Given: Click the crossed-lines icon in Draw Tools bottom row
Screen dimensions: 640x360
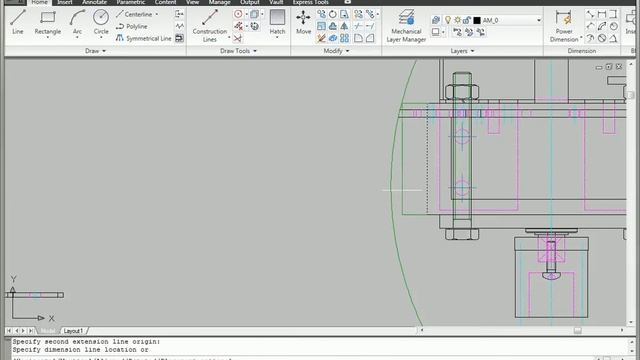Looking at the screenshot, I should (238, 38).
